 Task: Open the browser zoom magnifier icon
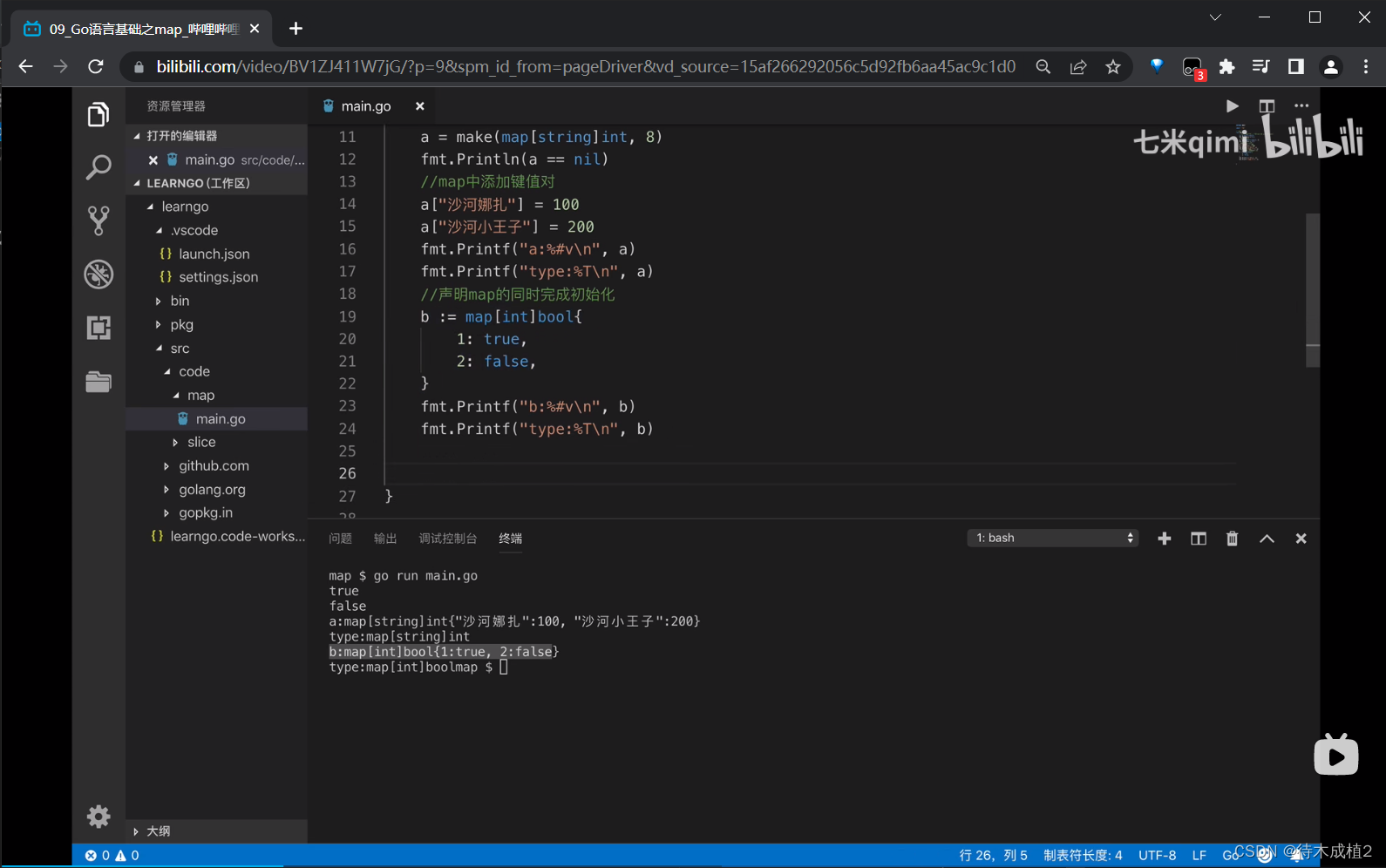1043,67
